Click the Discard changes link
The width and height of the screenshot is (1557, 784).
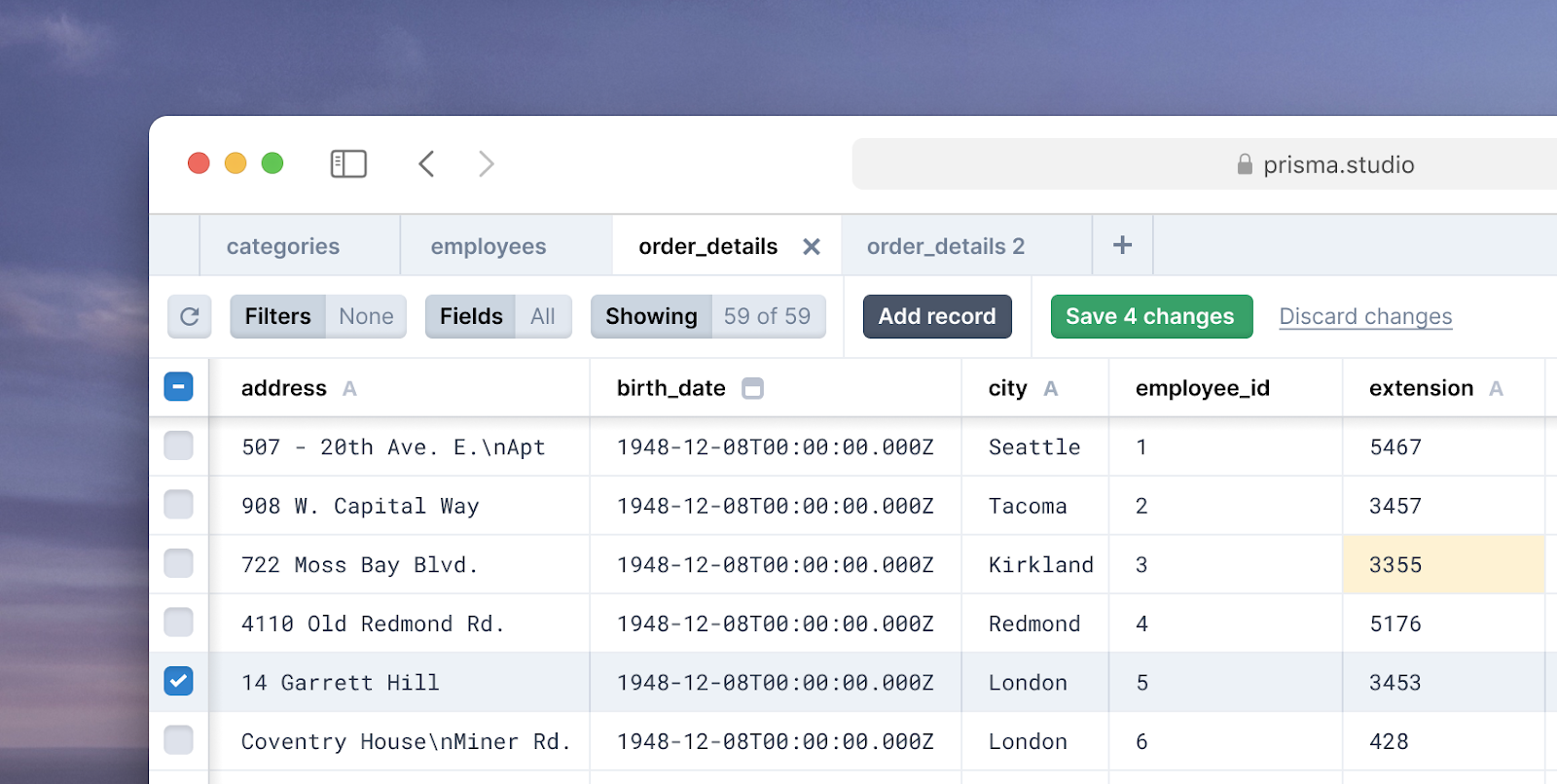pyautogui.click(x=1364, y=317)
